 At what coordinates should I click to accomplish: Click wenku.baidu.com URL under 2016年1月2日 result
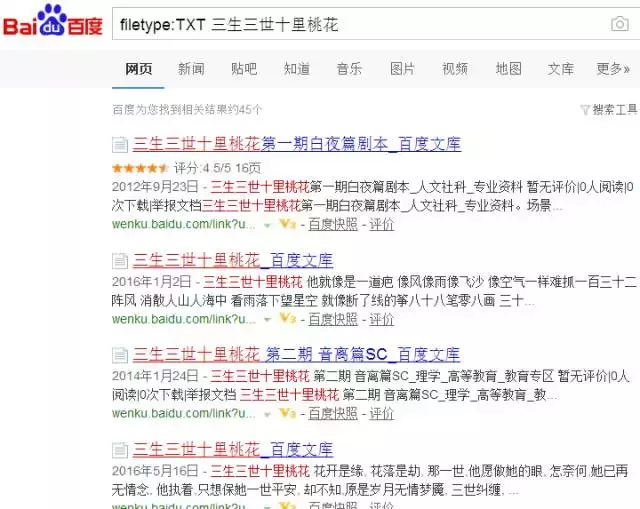[184, 319]
